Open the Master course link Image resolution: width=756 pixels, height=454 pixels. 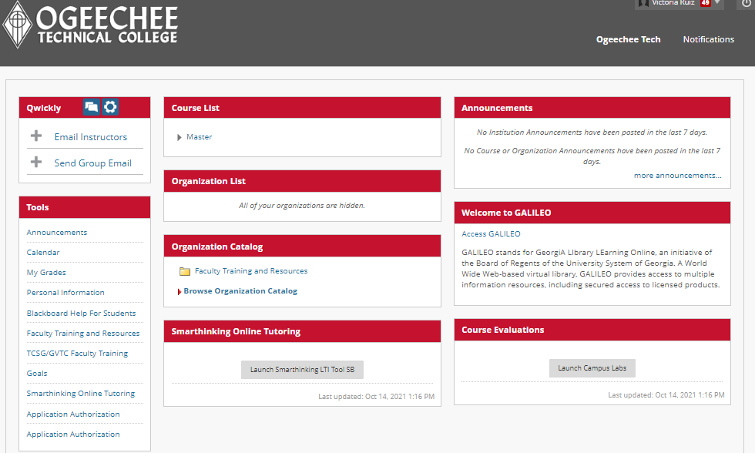(x=199, y=137)
